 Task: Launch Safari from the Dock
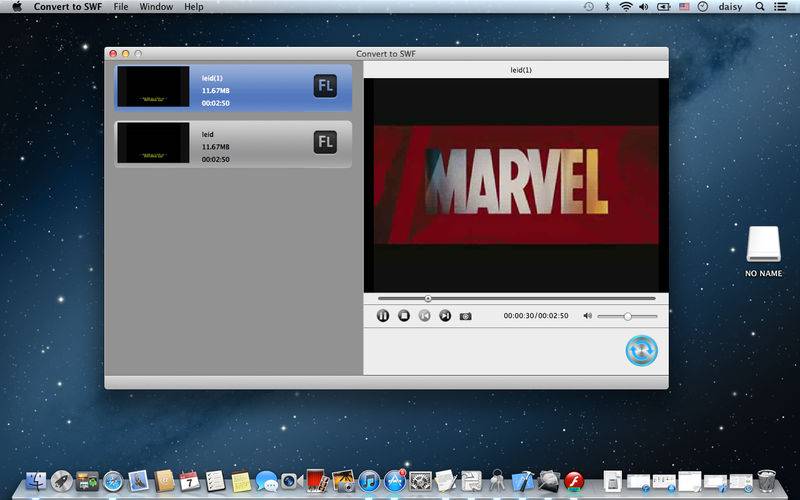[x=113, y=481]
